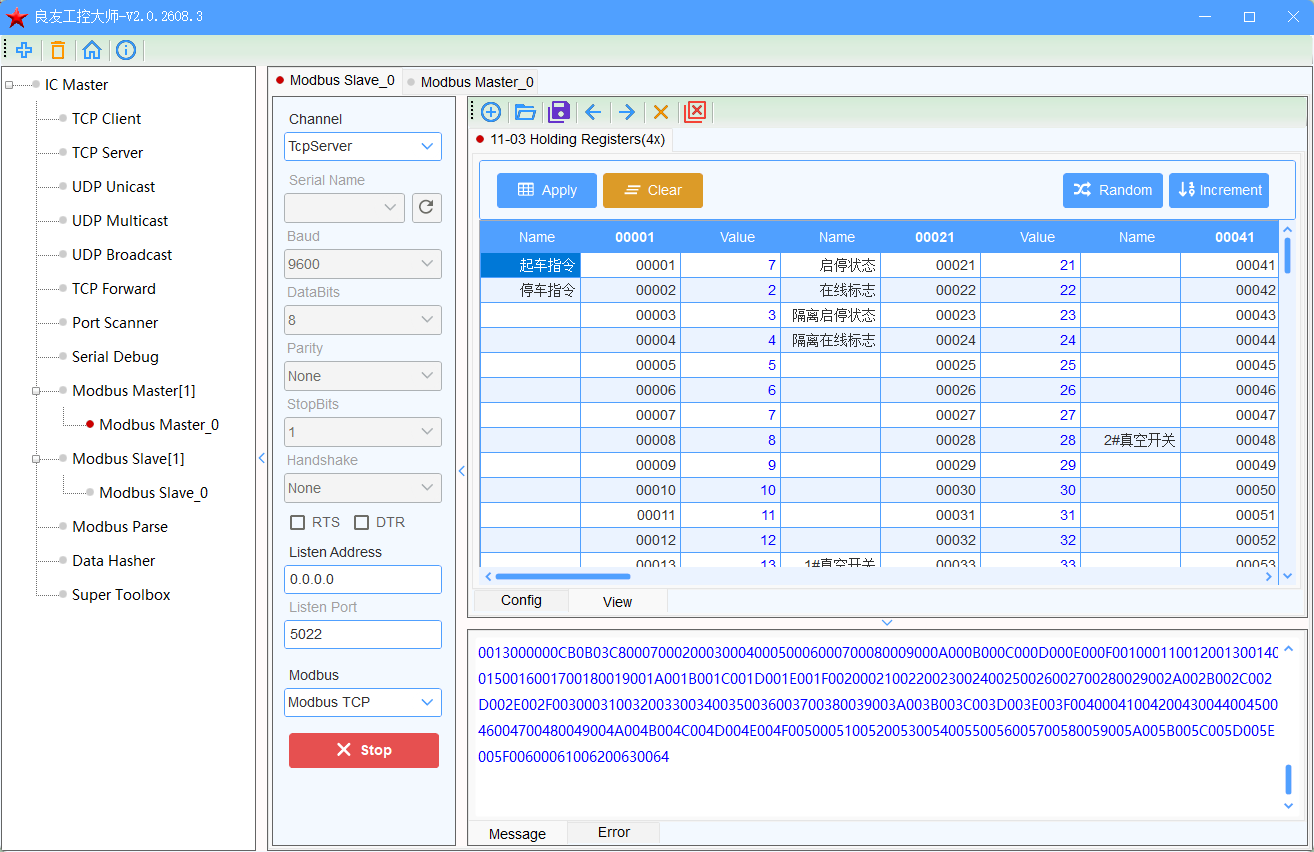
Task: Open TCP Forward tree item
Action: coord(113,289)
